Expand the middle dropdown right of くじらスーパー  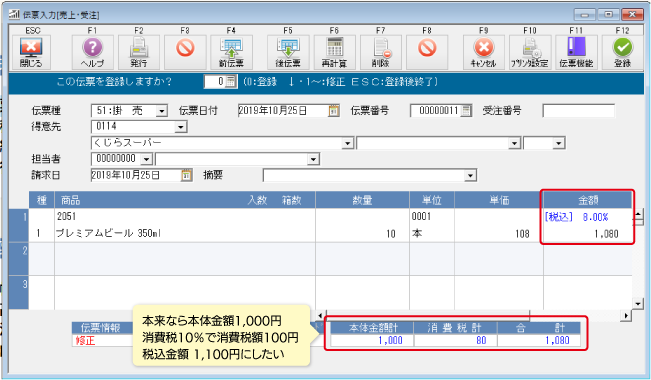[x=515, y=143]
